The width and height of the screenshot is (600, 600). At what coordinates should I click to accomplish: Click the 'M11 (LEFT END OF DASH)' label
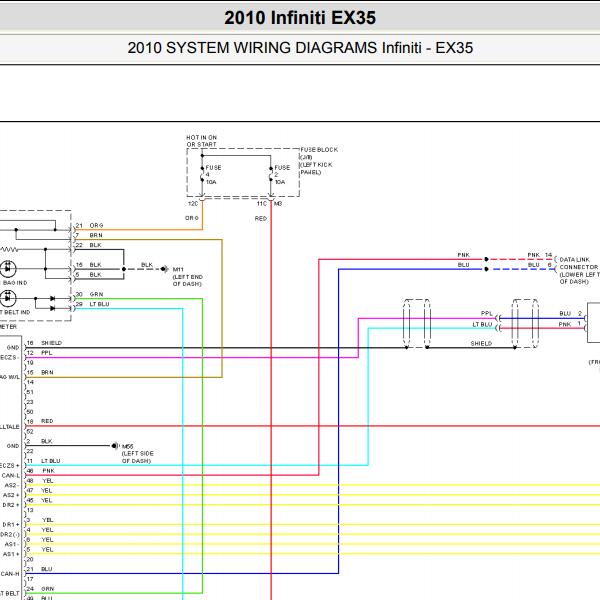(x=188, y=277)
